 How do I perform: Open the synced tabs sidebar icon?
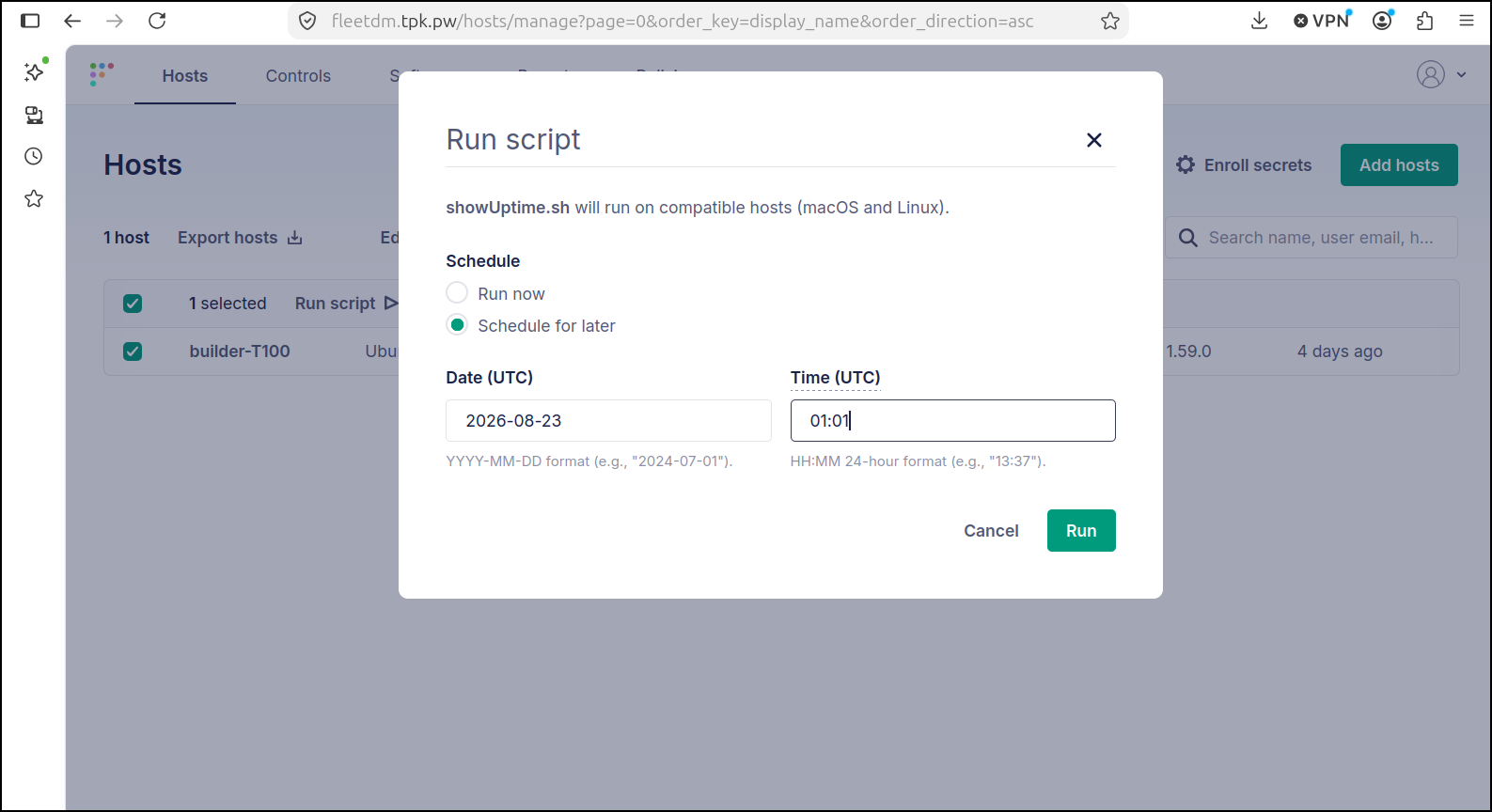(34, 115)
